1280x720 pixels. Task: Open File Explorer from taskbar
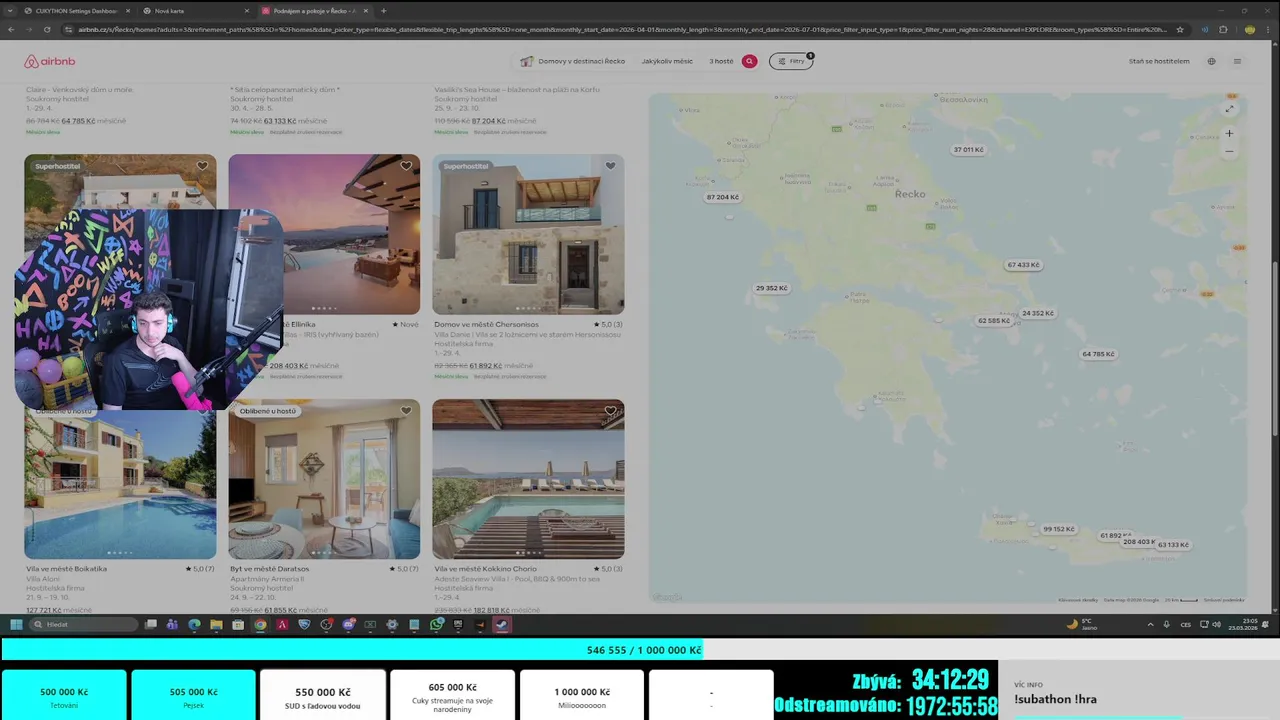click(x=216, y=624)
